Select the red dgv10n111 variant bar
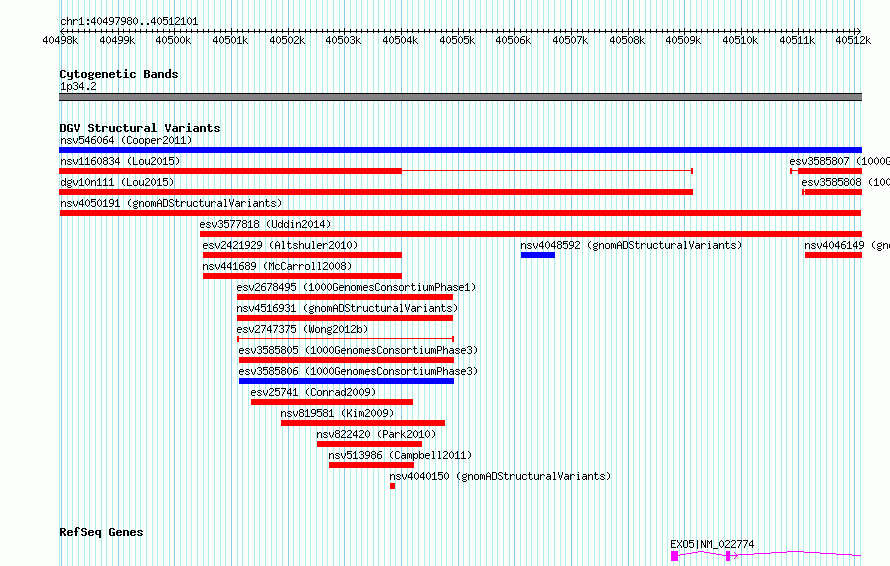This screenshot has width=890, height=566. [376, 192]
